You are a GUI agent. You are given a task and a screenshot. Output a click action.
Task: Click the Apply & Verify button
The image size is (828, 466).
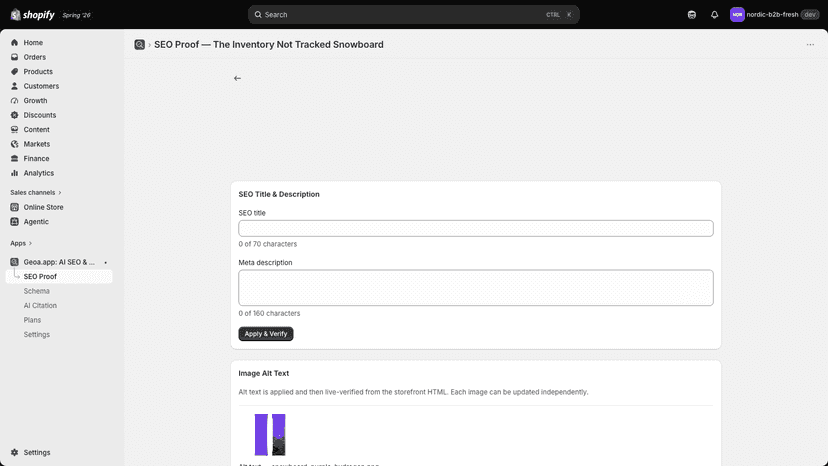point(266,334)
